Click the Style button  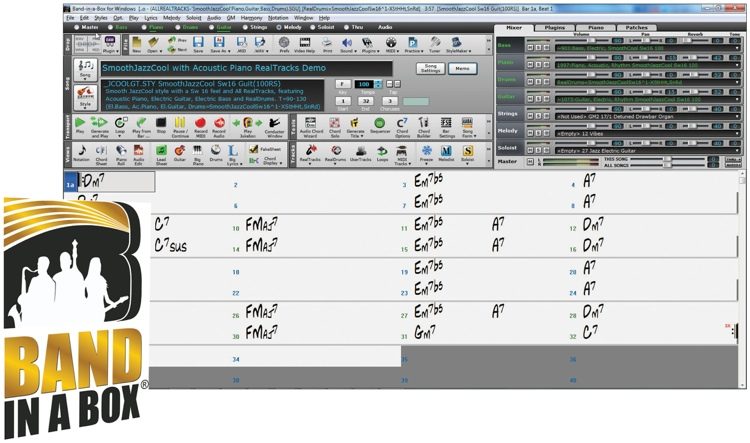pos(85,97)
